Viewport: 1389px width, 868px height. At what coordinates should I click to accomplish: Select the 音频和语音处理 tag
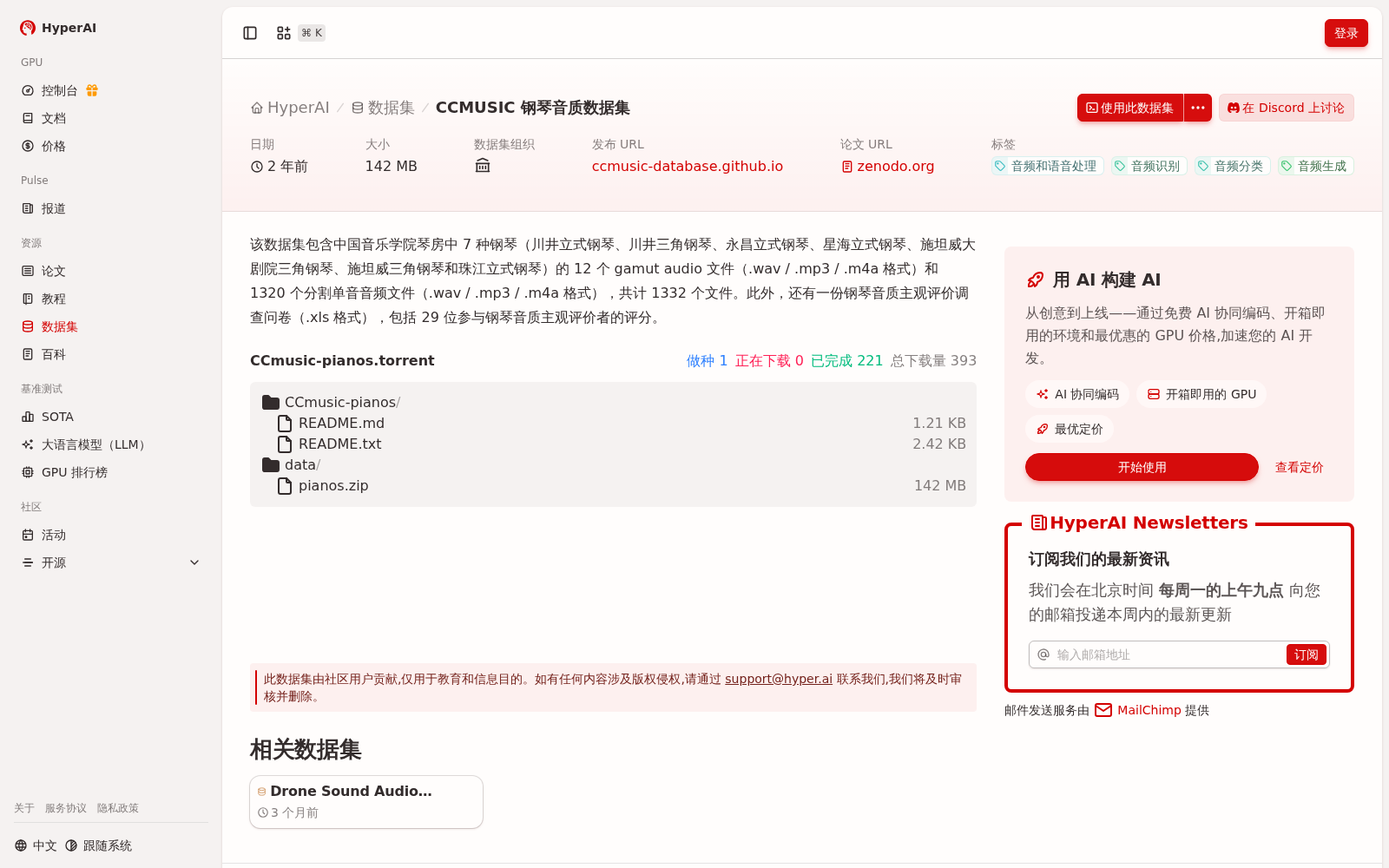1047,166
